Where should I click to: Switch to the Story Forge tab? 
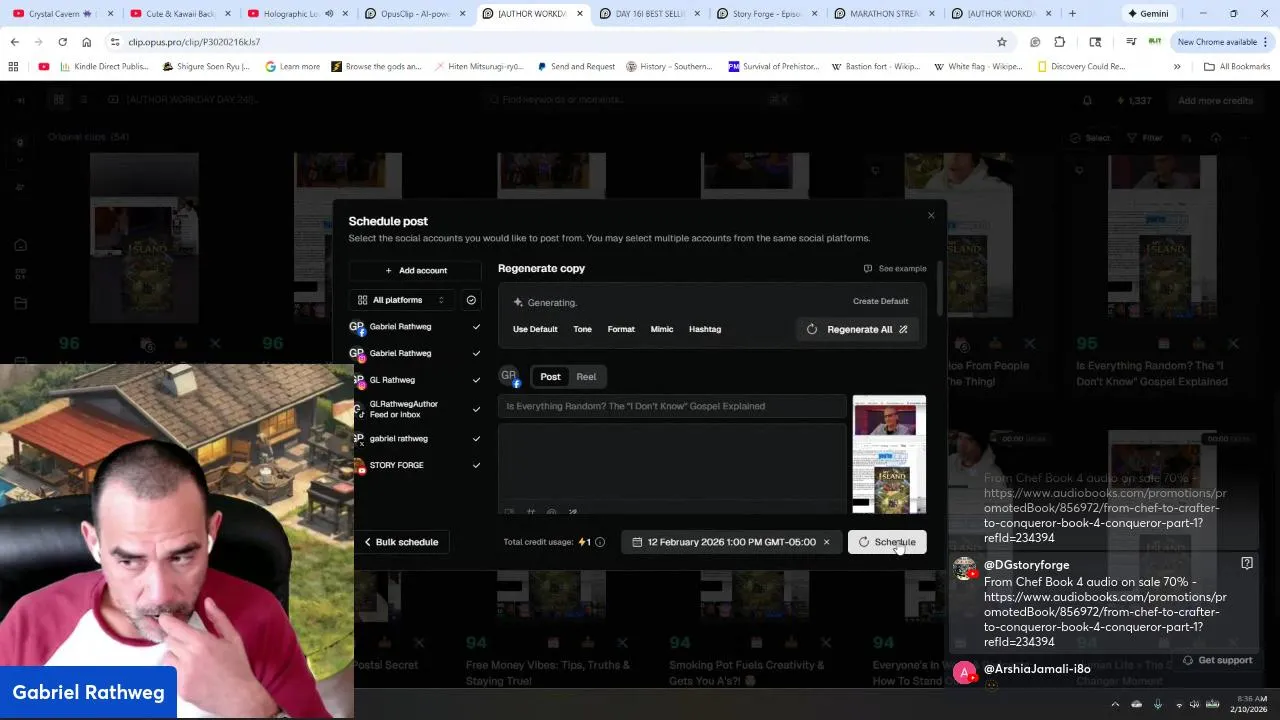[767, 14]
